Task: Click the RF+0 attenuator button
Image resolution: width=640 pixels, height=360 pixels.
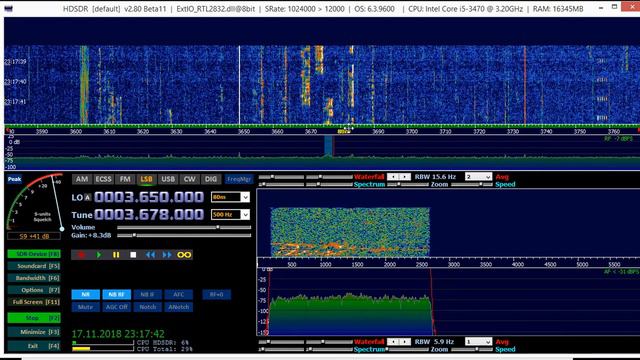Action: [x=216, y=294]
